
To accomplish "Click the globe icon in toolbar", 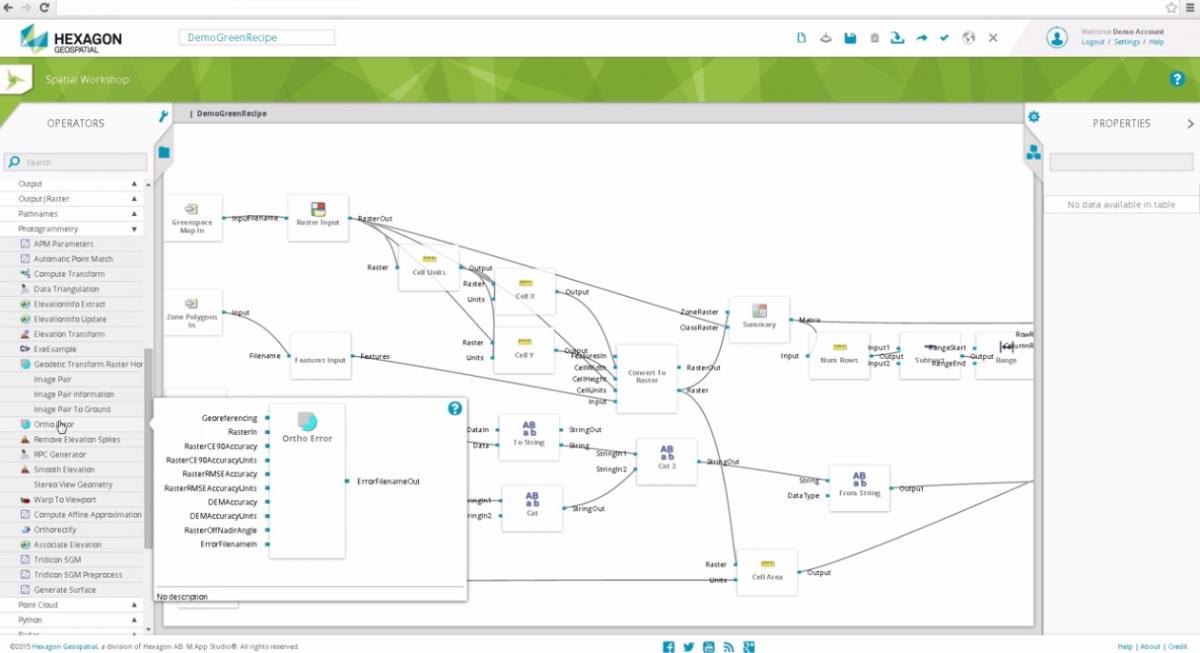I will coord(968,38).
